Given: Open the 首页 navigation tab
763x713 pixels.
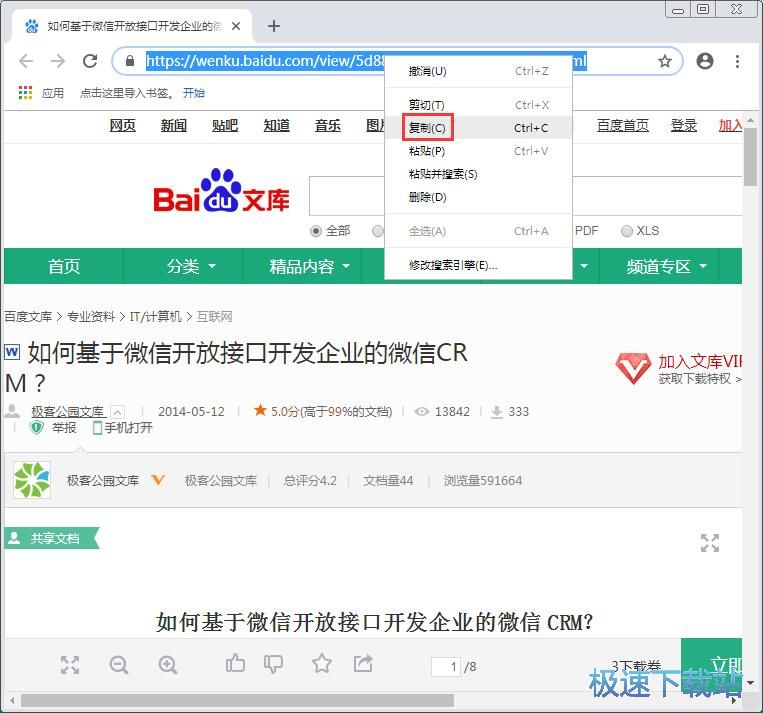Looking at the screenshot, I should click(x=64, y=266).
